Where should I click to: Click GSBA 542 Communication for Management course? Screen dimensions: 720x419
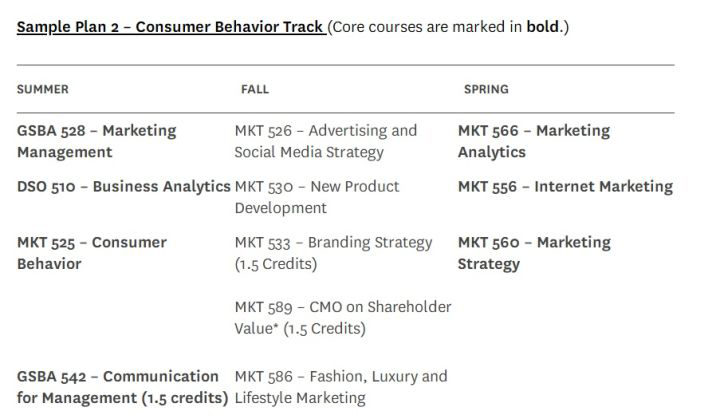[123, 387]
